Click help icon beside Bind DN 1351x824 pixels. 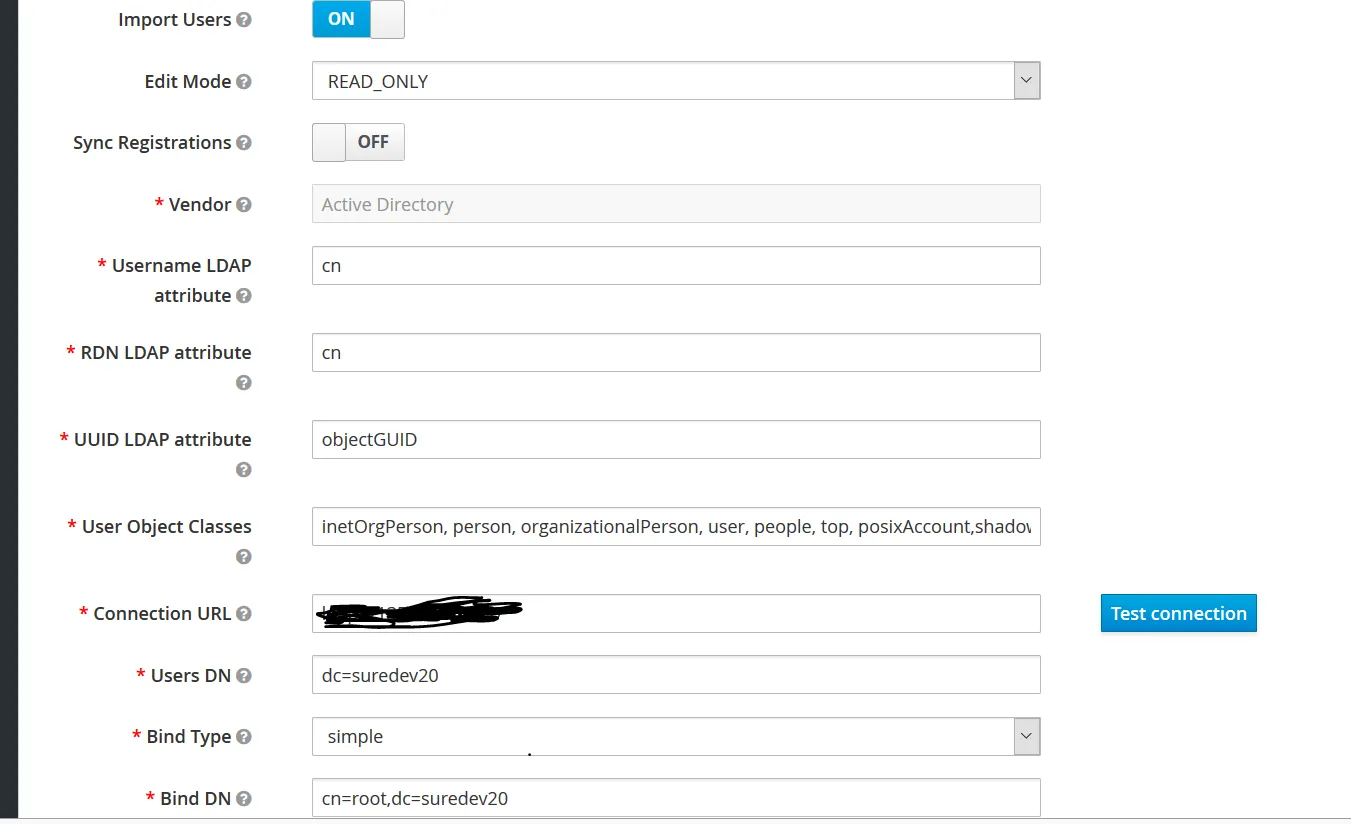tap(244, 799)
